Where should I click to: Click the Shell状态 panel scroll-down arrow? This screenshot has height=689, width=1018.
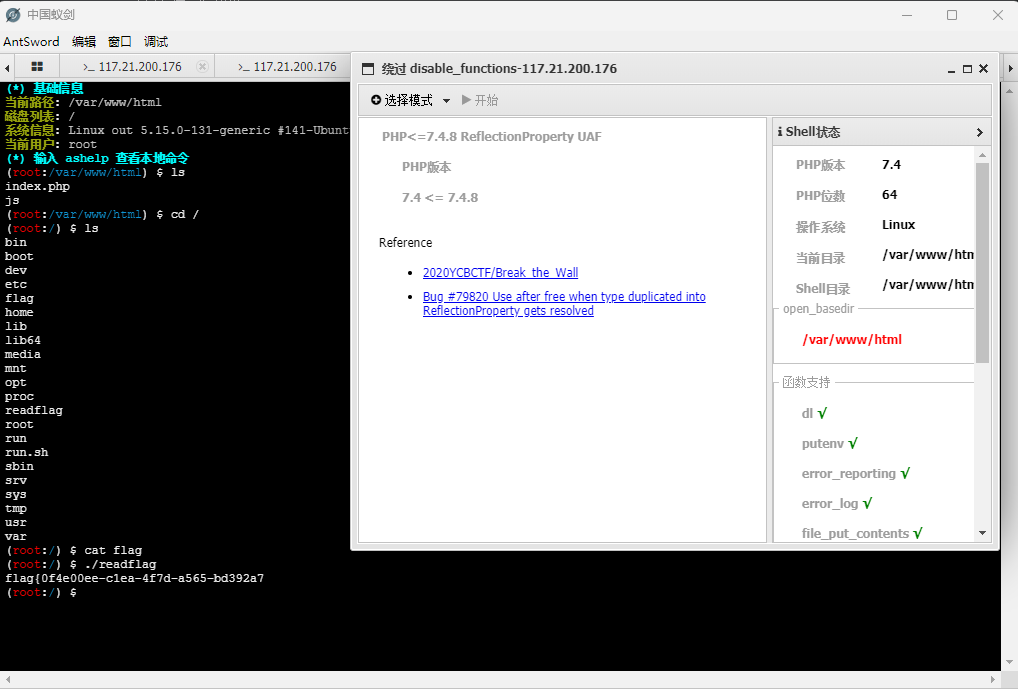(x=982, y=534)
